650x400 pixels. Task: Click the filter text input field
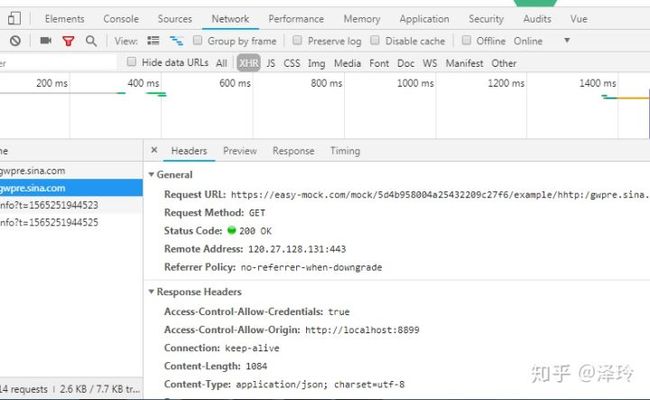click(x=58, y=63)
